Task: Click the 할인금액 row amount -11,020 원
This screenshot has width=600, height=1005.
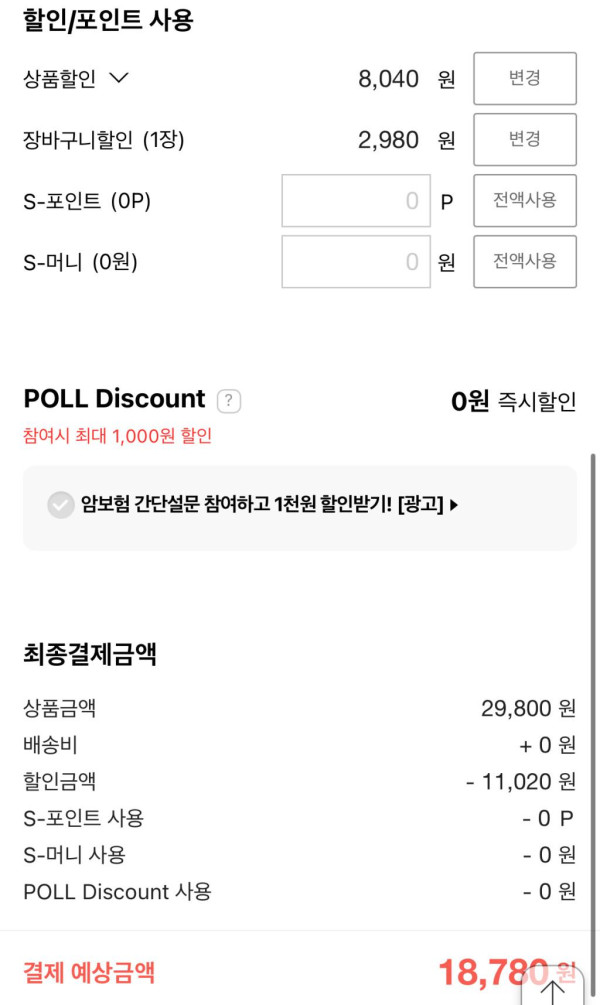Action: click(521, 782)
